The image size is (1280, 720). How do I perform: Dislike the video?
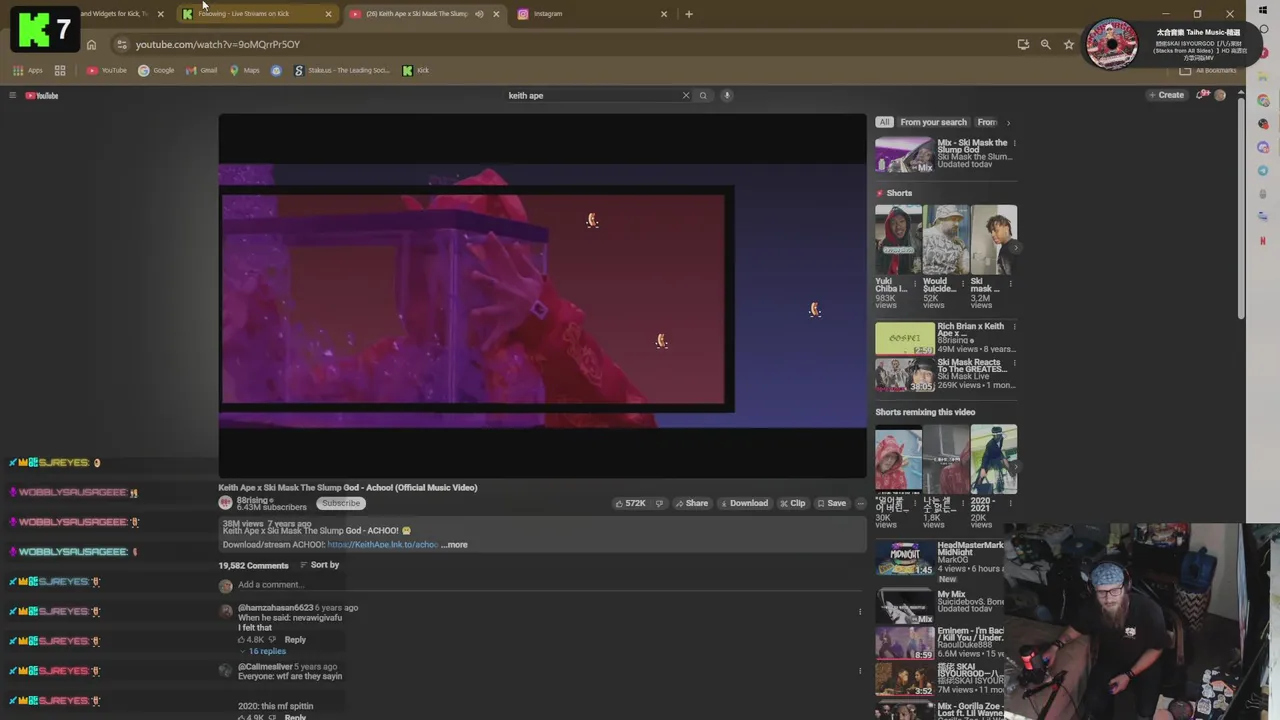(x=659, y=503)
